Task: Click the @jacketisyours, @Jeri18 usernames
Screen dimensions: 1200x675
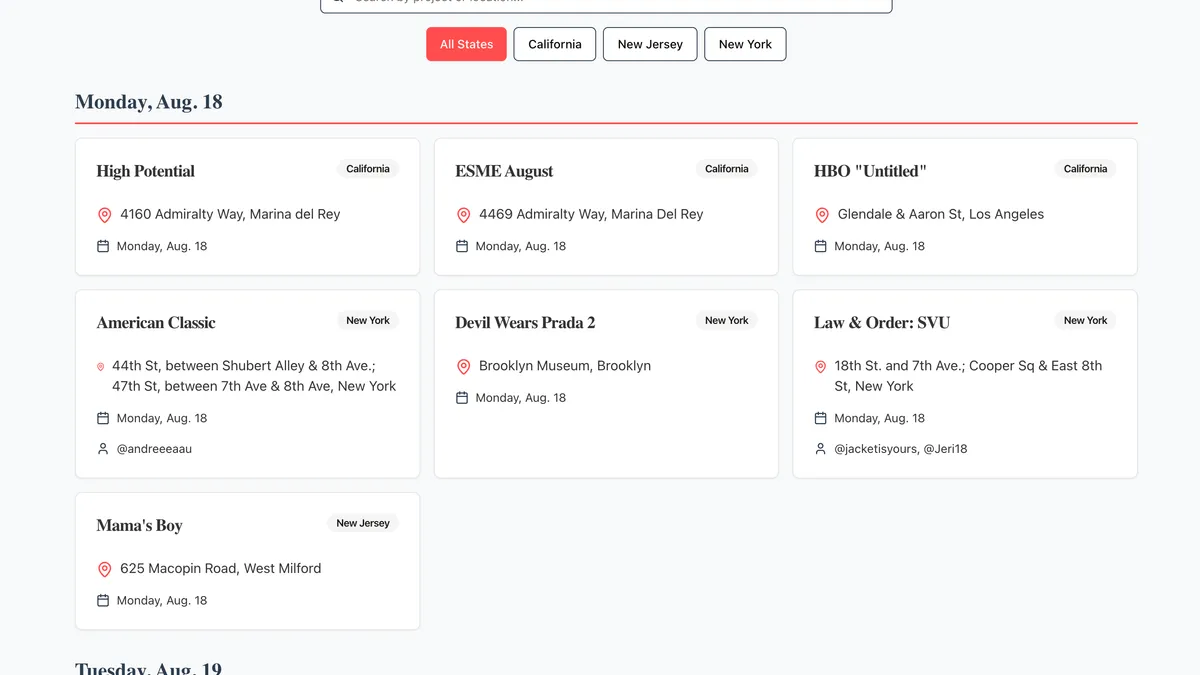Action: pyautogui.click(x=901, y=449)
